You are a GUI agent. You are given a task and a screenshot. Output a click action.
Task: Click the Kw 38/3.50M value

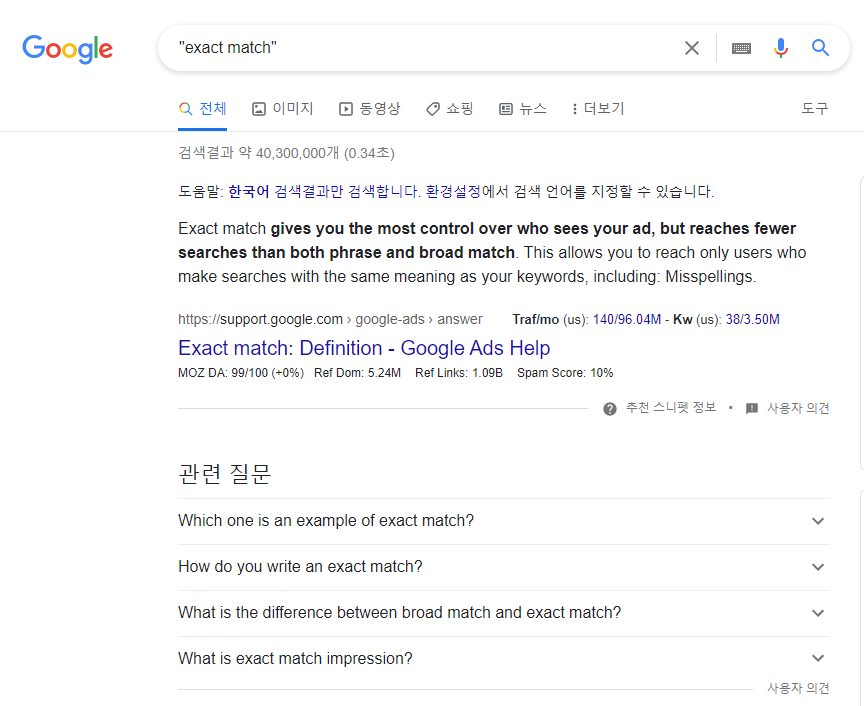coord(752,320)
